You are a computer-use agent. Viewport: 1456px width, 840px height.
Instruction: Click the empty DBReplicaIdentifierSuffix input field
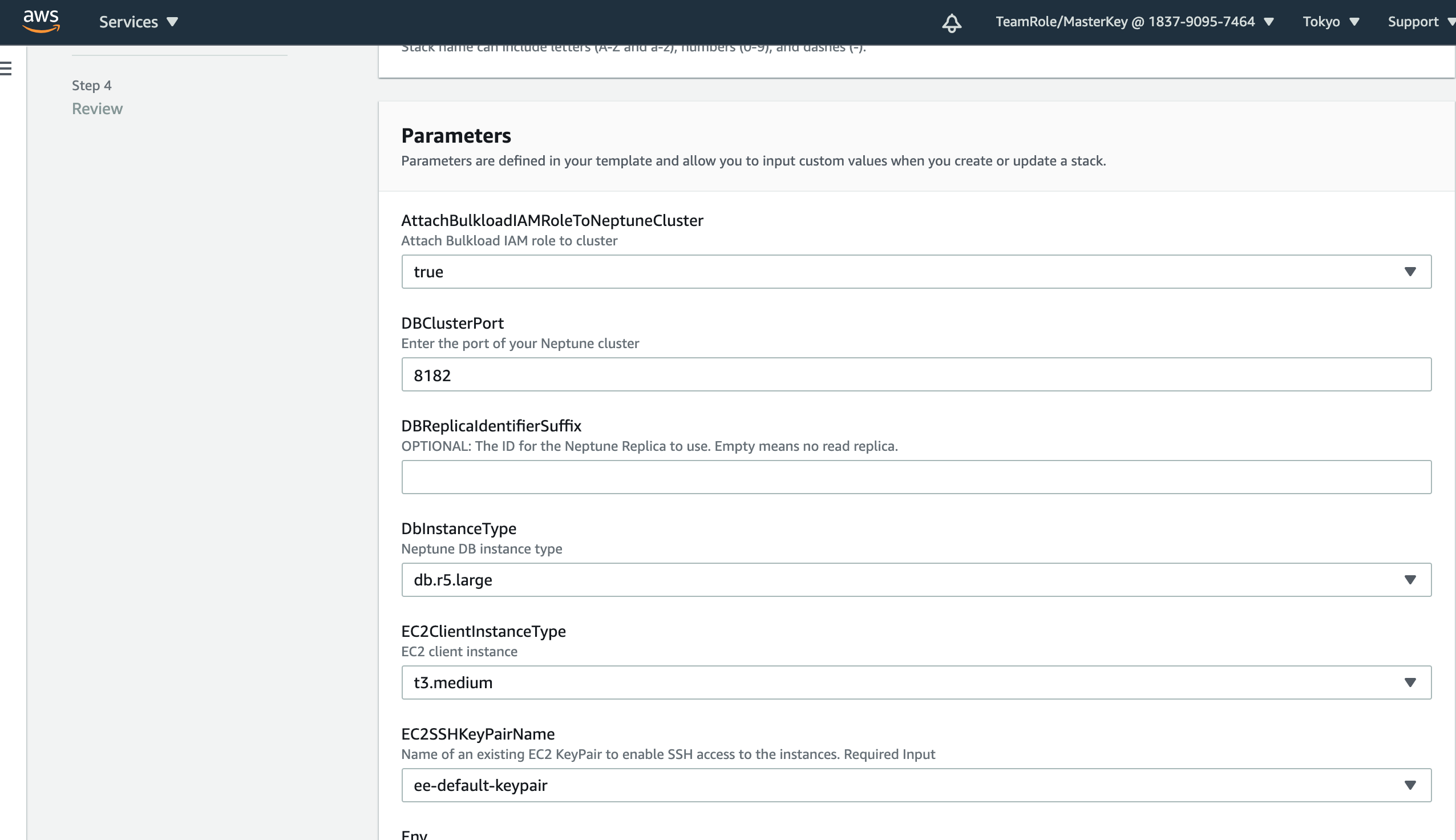916,477
